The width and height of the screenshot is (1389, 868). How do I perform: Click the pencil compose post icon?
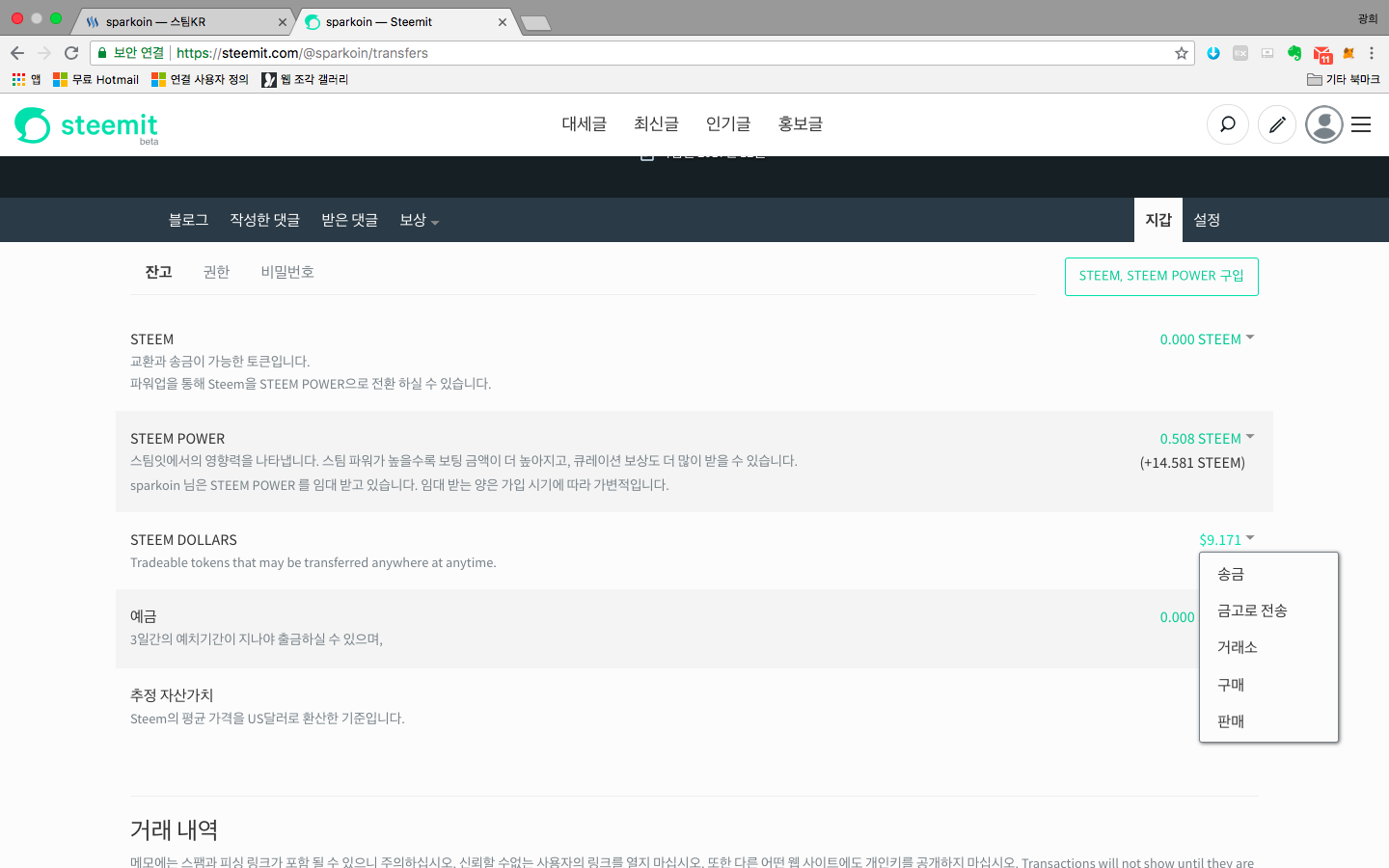1277,124
